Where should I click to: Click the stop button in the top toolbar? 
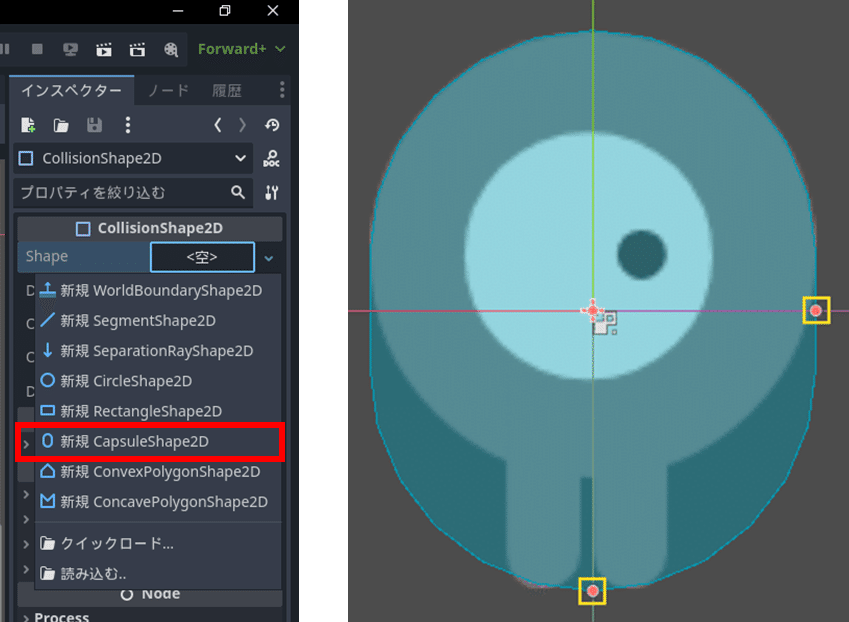tap(37, 49)
